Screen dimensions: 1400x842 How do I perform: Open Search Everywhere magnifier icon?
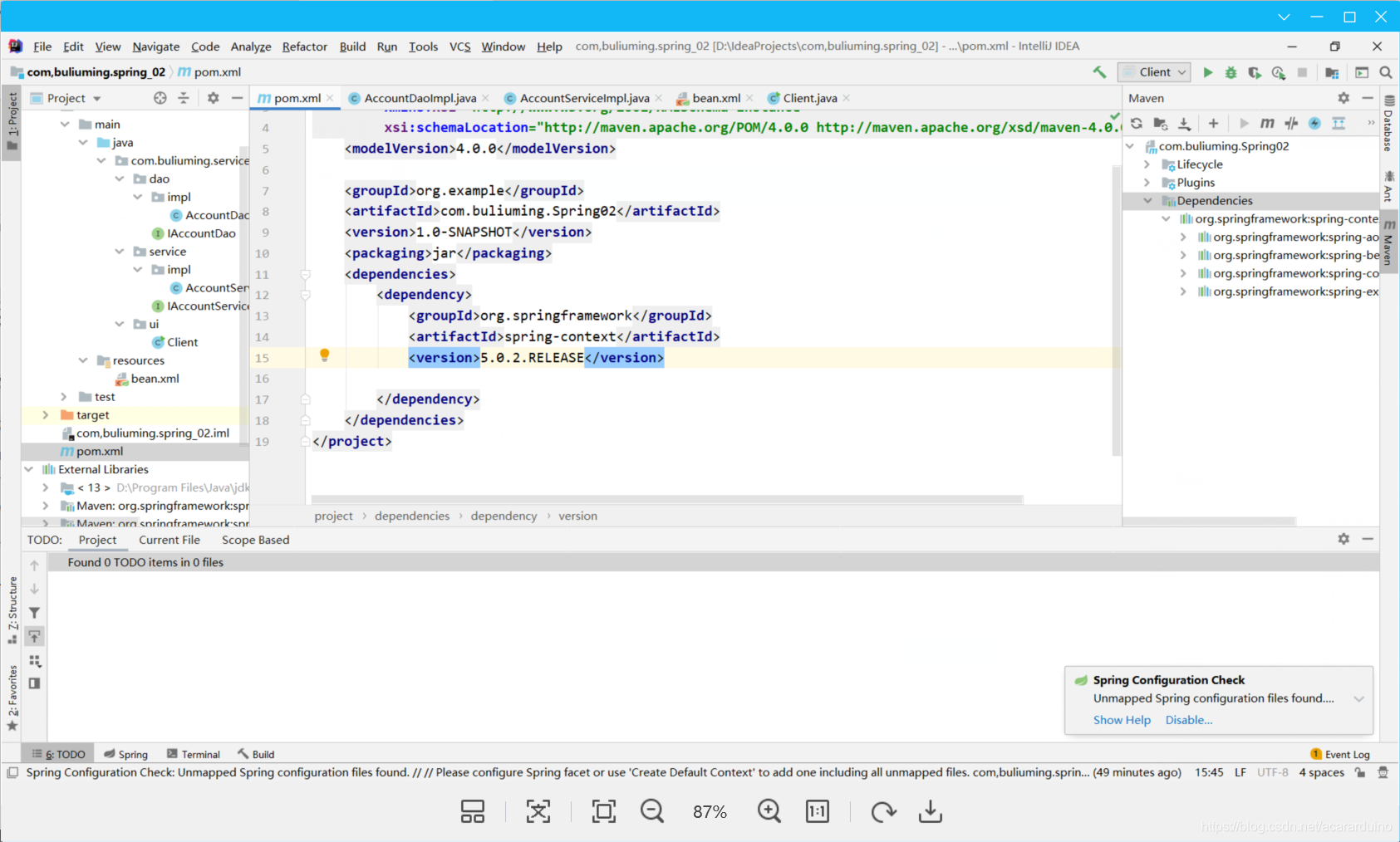[1386, 72]
